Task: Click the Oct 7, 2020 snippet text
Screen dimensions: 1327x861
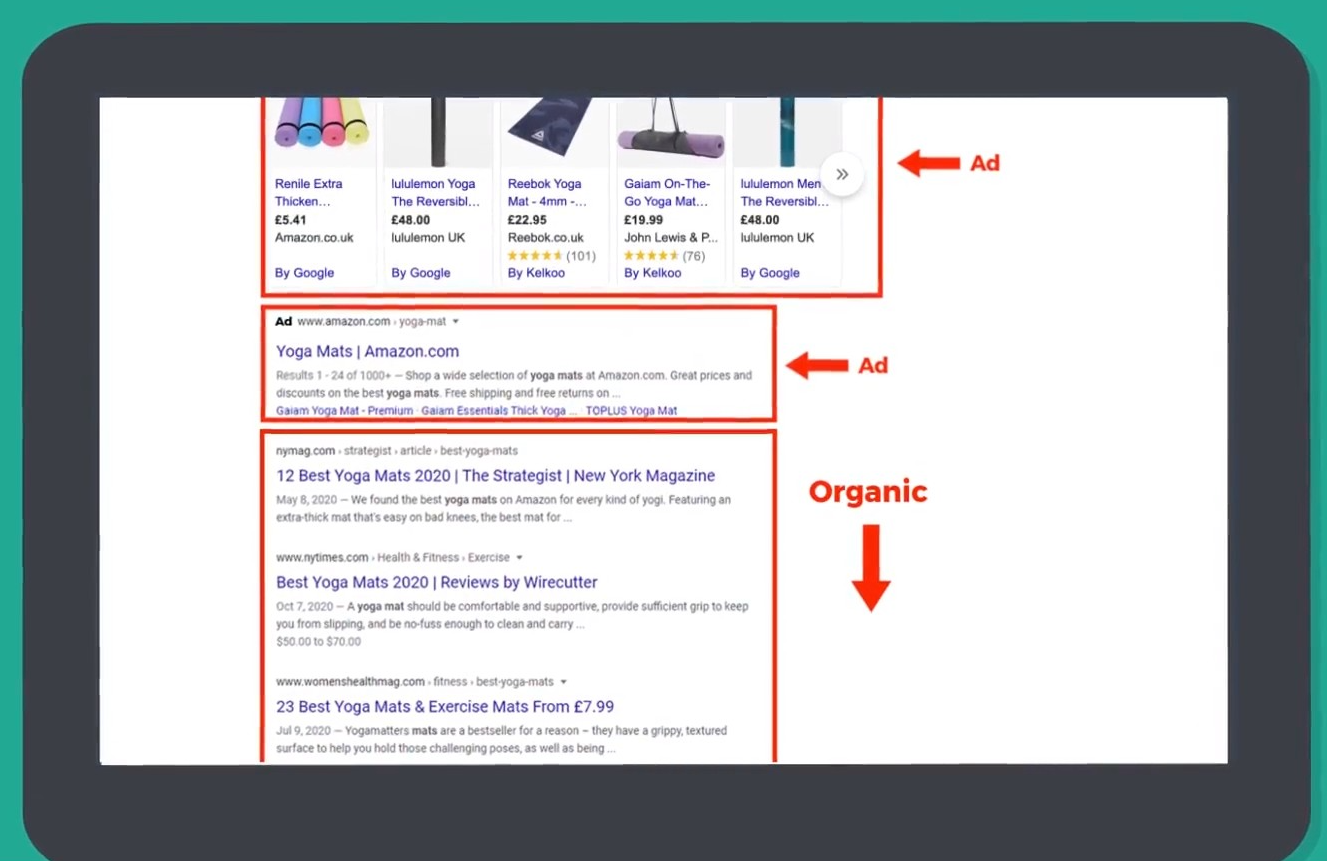Action: pyautogui.click(x=512, y=615)
